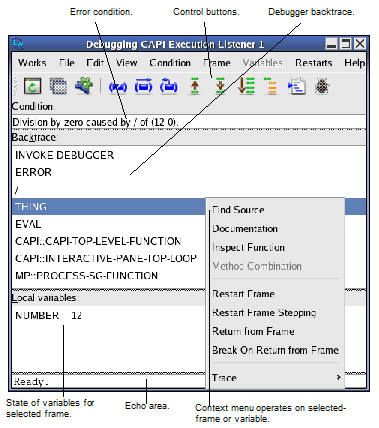
Task: Select the CAPI::CAPI-TOP-LEVEL-FUNCTION frame
Action: point(109,241)
